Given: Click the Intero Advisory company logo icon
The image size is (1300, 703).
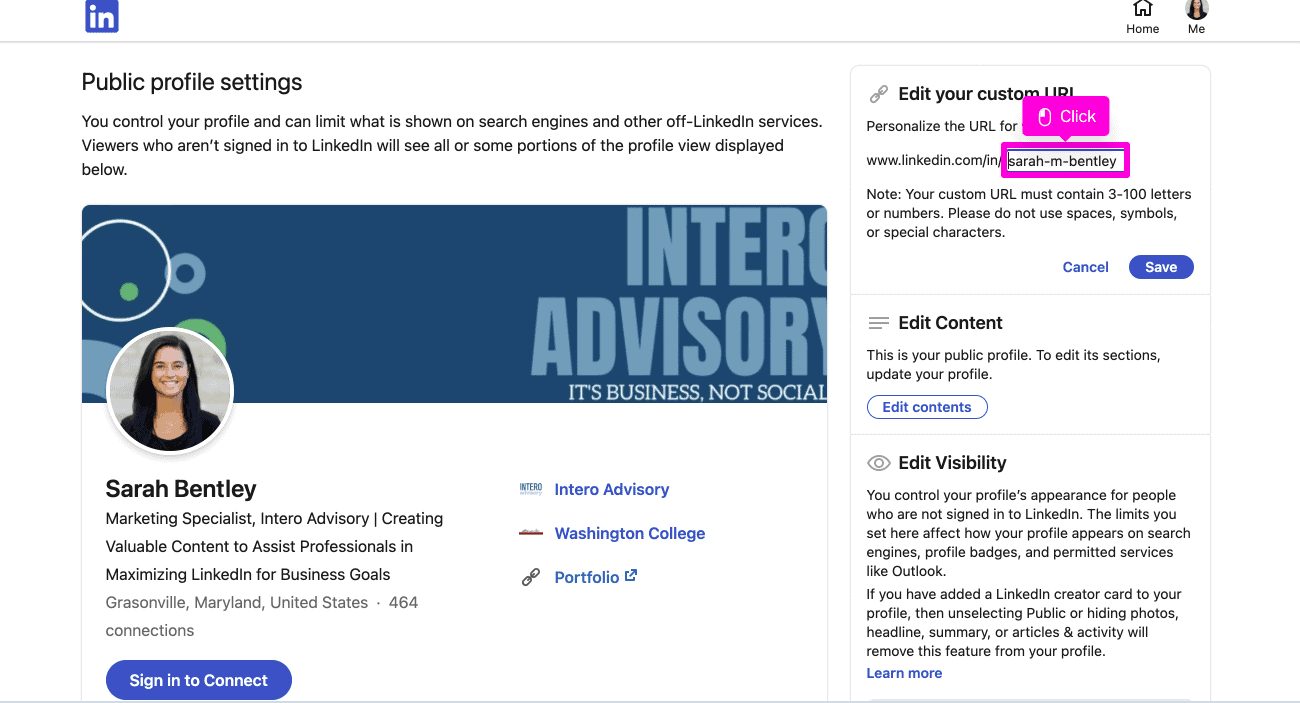Looking at the screenshot, I should pos(531,489).
